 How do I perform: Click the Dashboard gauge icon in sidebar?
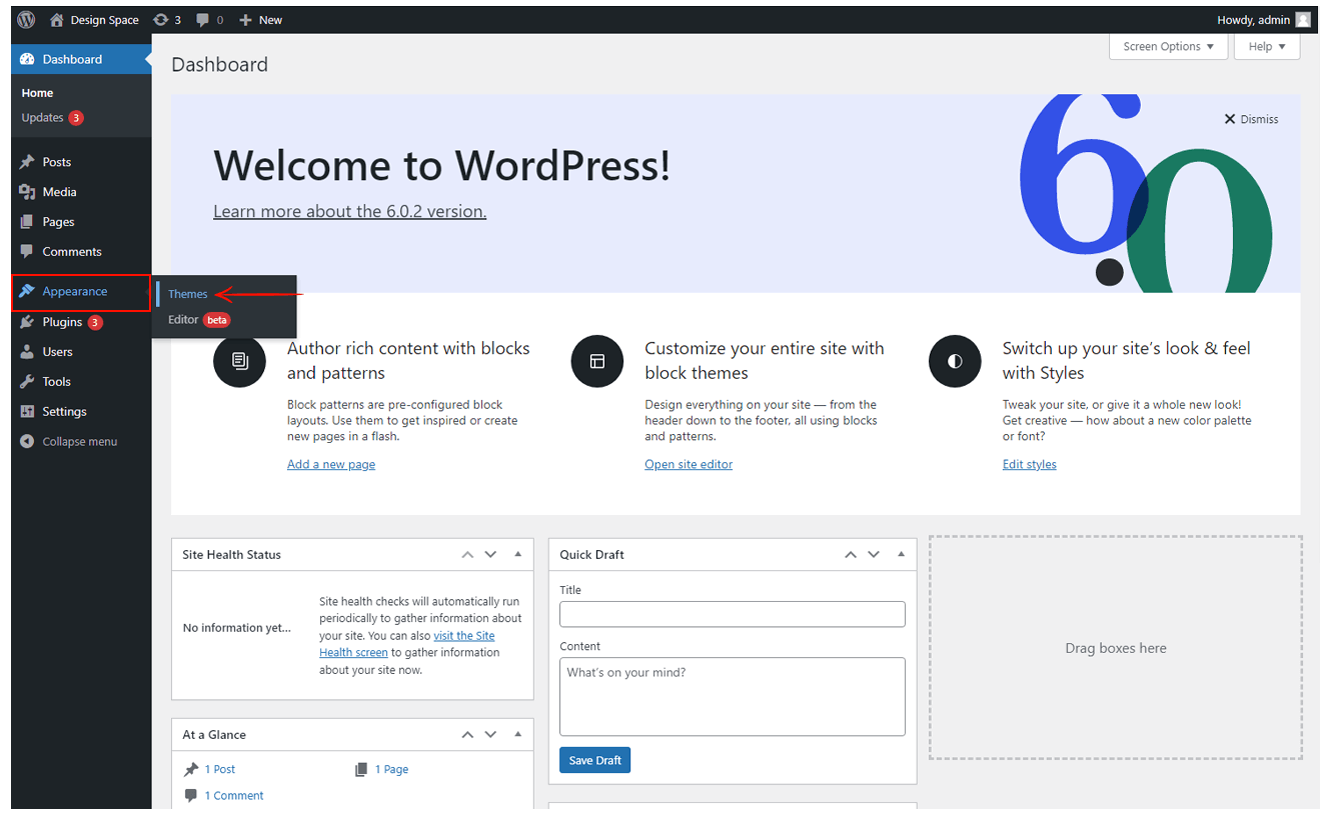tap(27, 59)
